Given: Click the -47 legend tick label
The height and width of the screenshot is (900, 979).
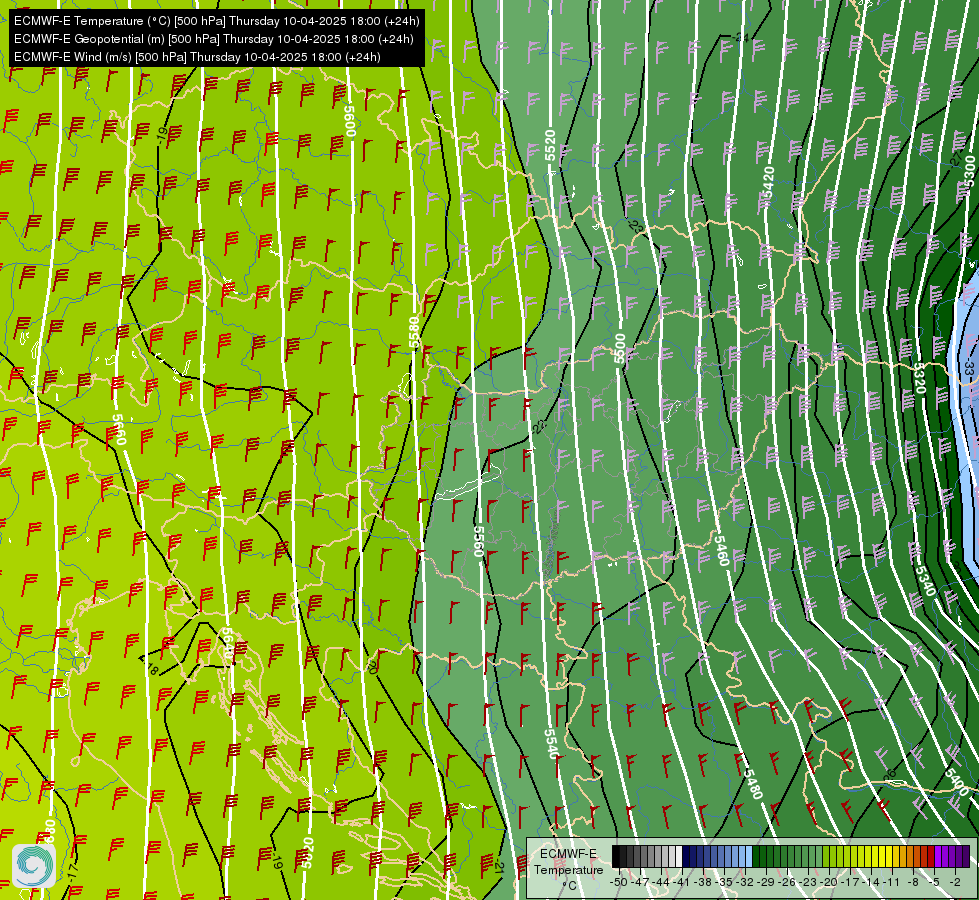Looking at the screenshot, I should pyautogui.click(x=641, y=882).
